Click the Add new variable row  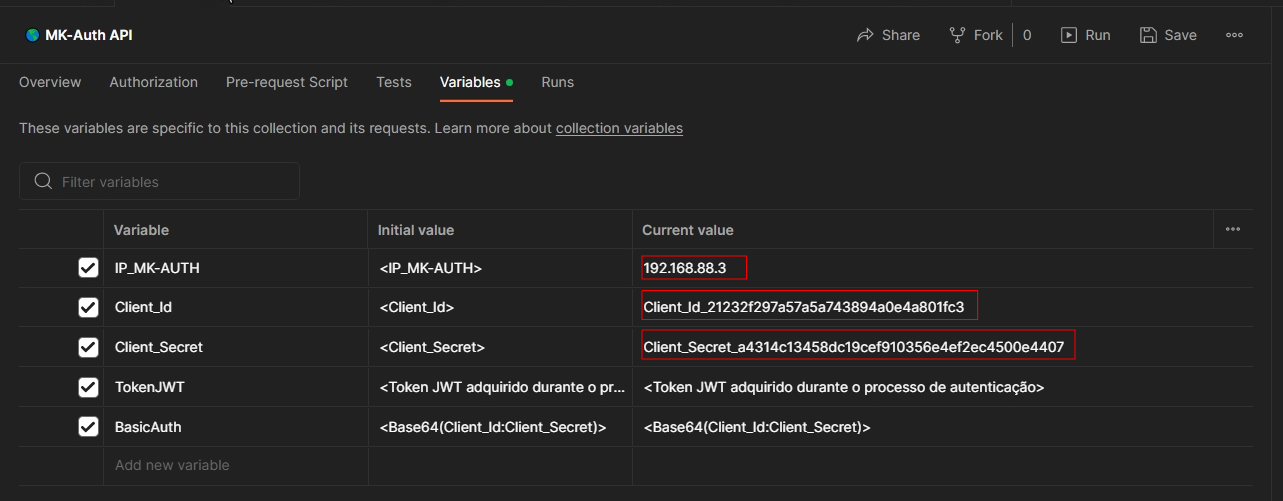[172, 465]
